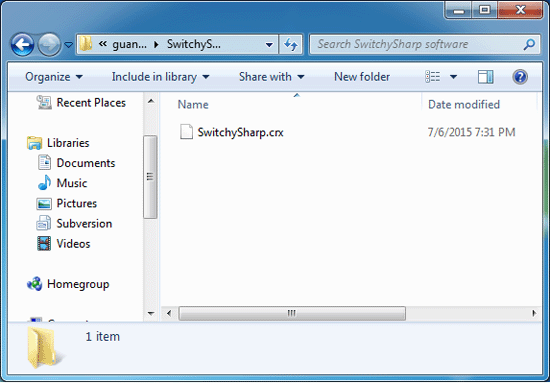Click the Subversion library icon
This screenshot has height=383, width=550.
(44, 223)
